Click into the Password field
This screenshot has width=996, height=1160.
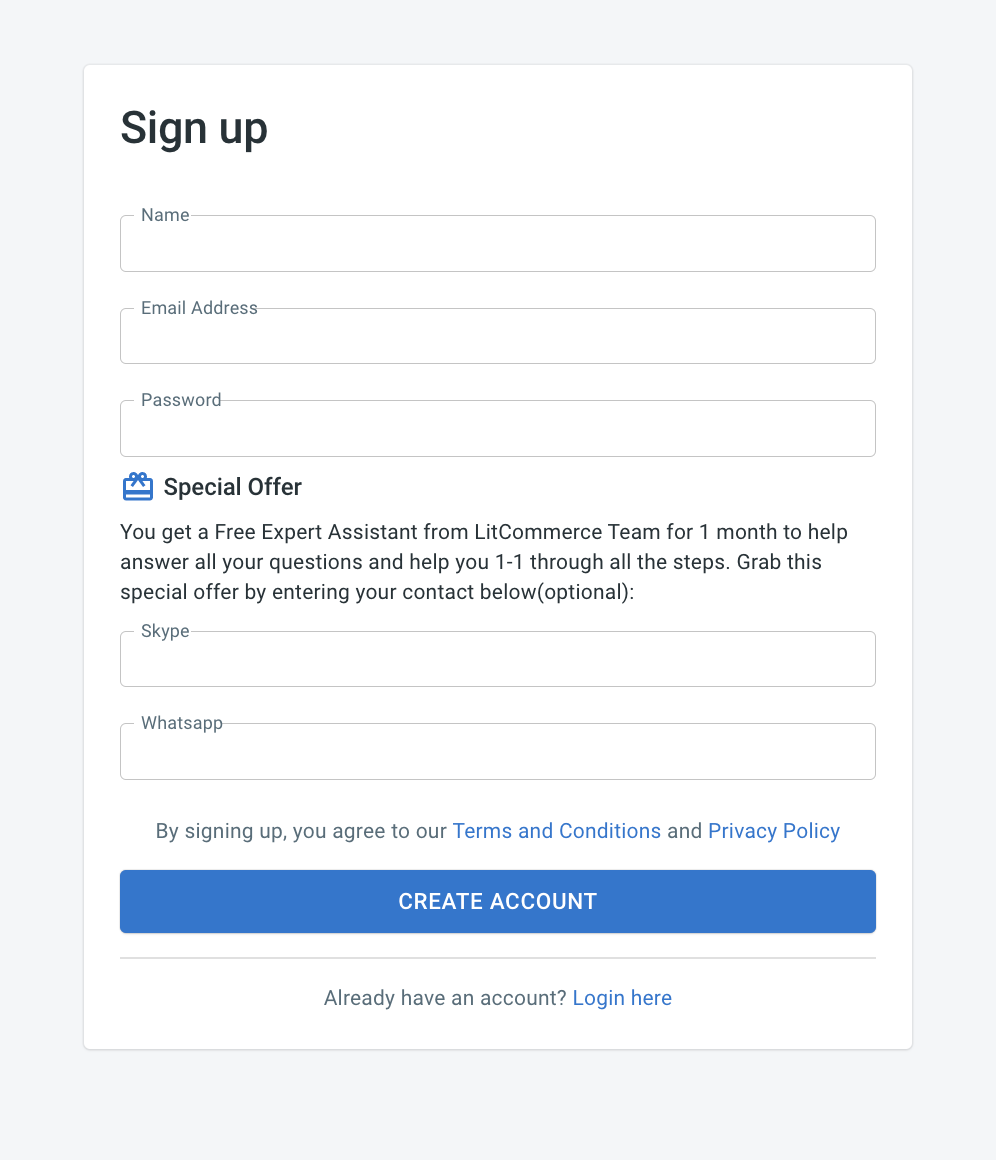(498, 428)
